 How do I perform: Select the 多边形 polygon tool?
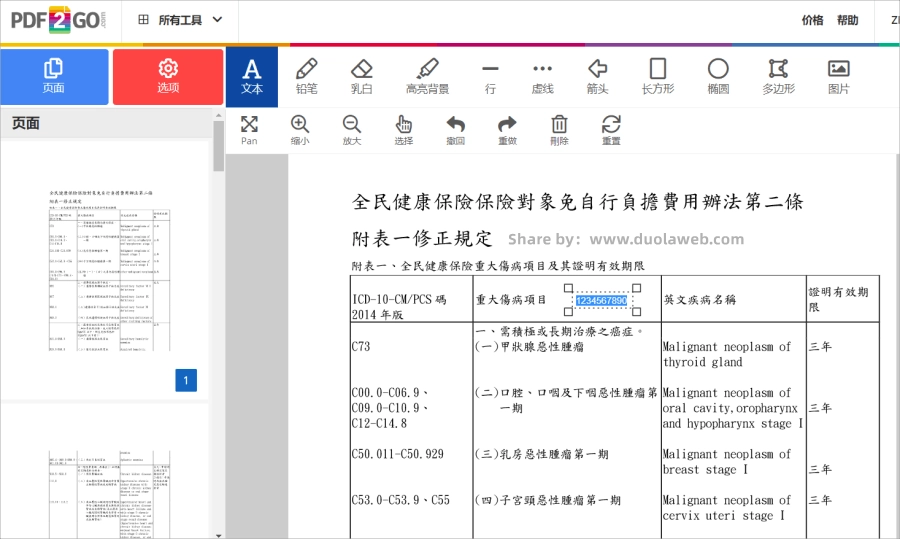click(x=778, y=77)
